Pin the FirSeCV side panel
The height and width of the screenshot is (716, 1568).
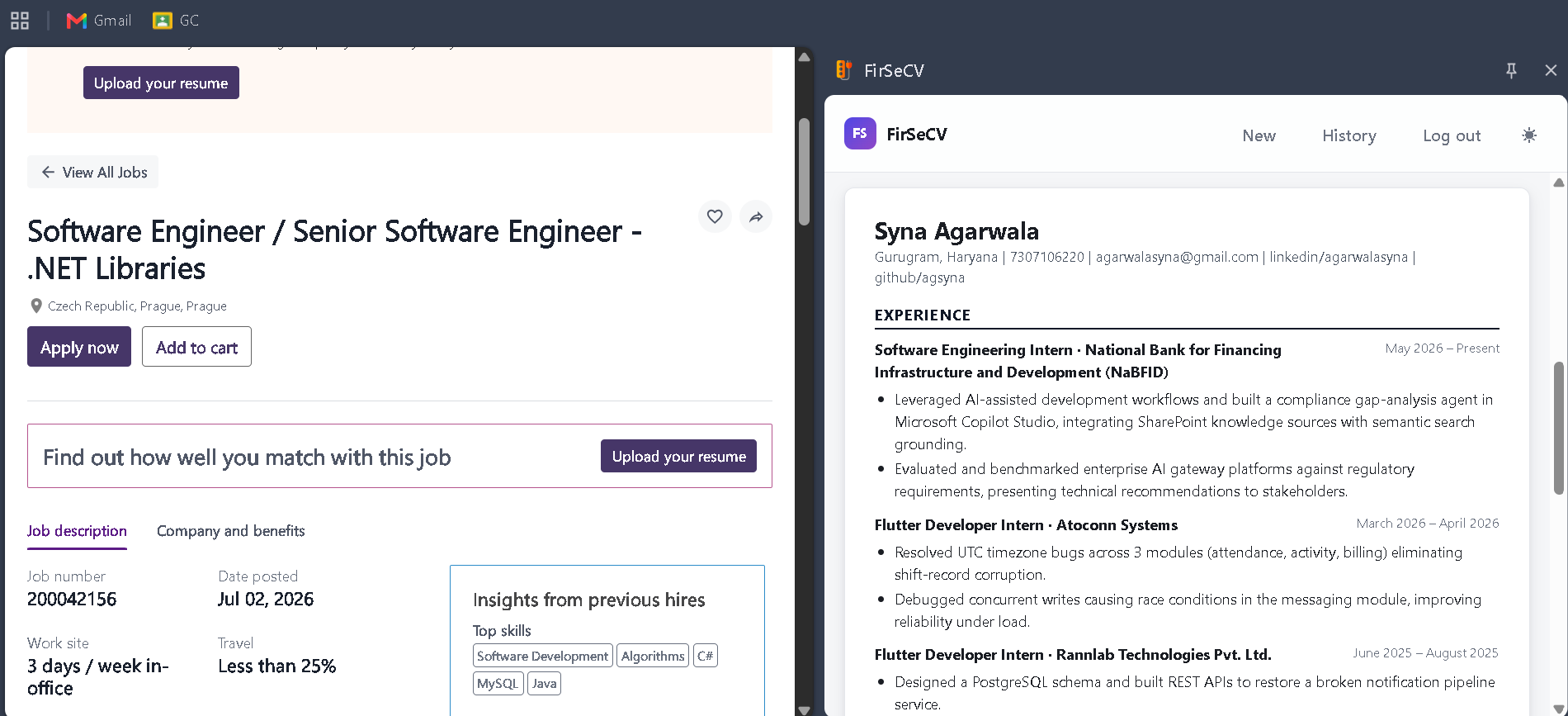[x=1511, y=70]
